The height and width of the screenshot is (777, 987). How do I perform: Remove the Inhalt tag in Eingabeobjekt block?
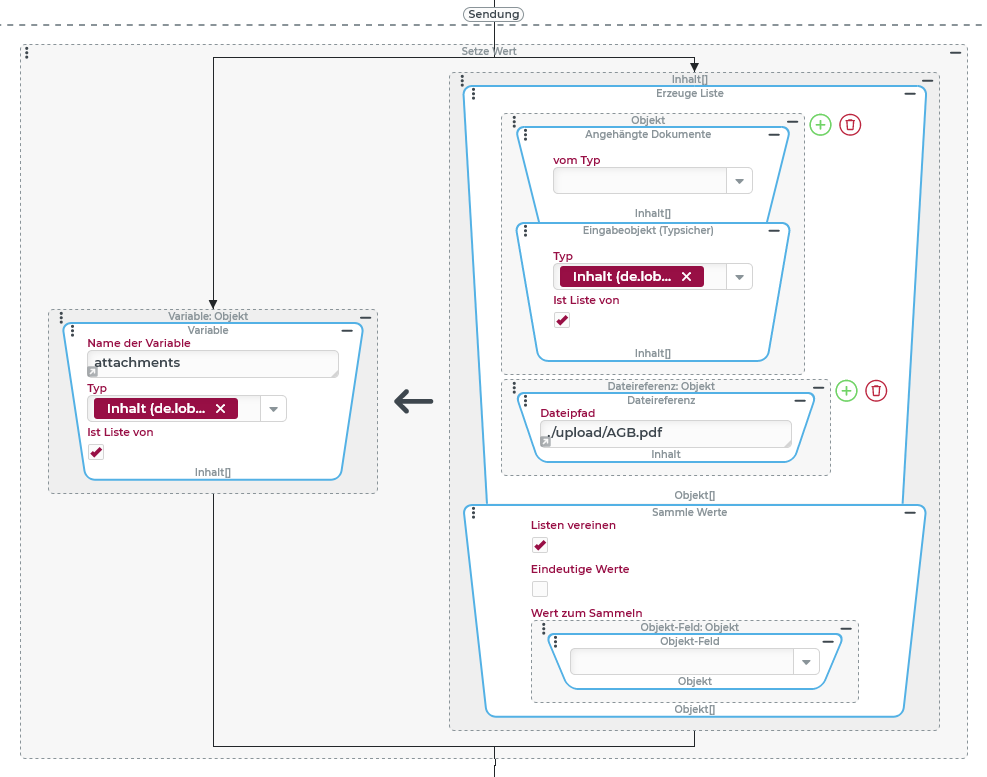coord(686,277)
